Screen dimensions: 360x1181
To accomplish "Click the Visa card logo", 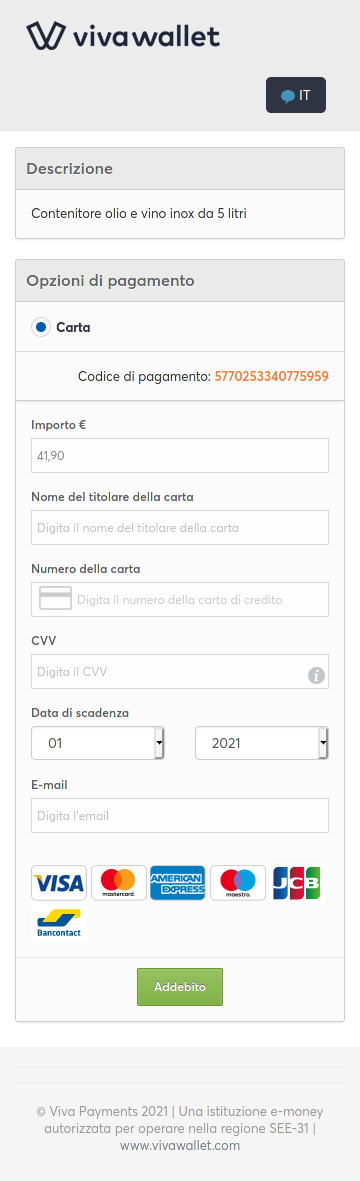I will tap(59, 883).
